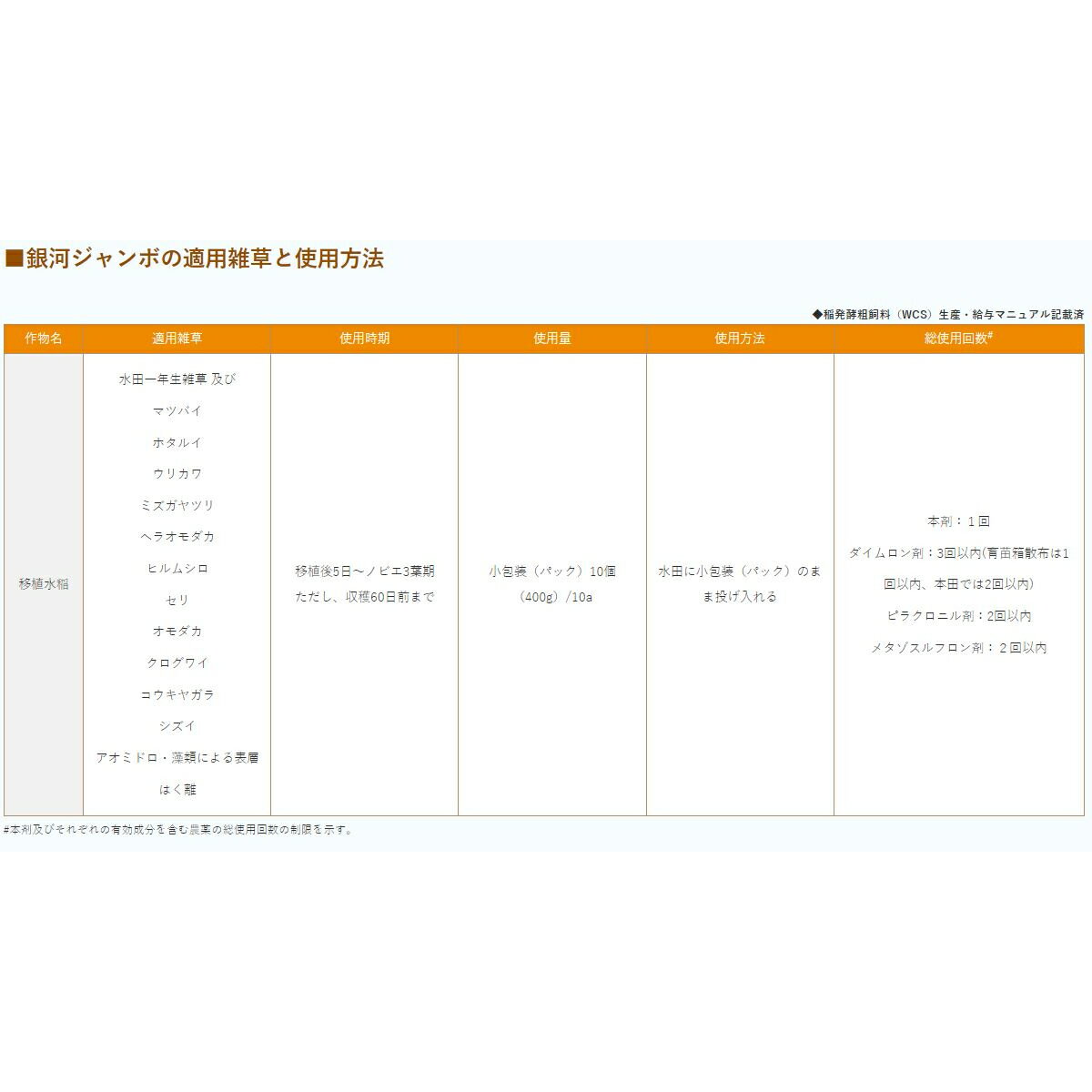Click the 作物名 column header
Viewport: 1092px width, 1092px height.
pyautogui.click(x=44, y=338)
